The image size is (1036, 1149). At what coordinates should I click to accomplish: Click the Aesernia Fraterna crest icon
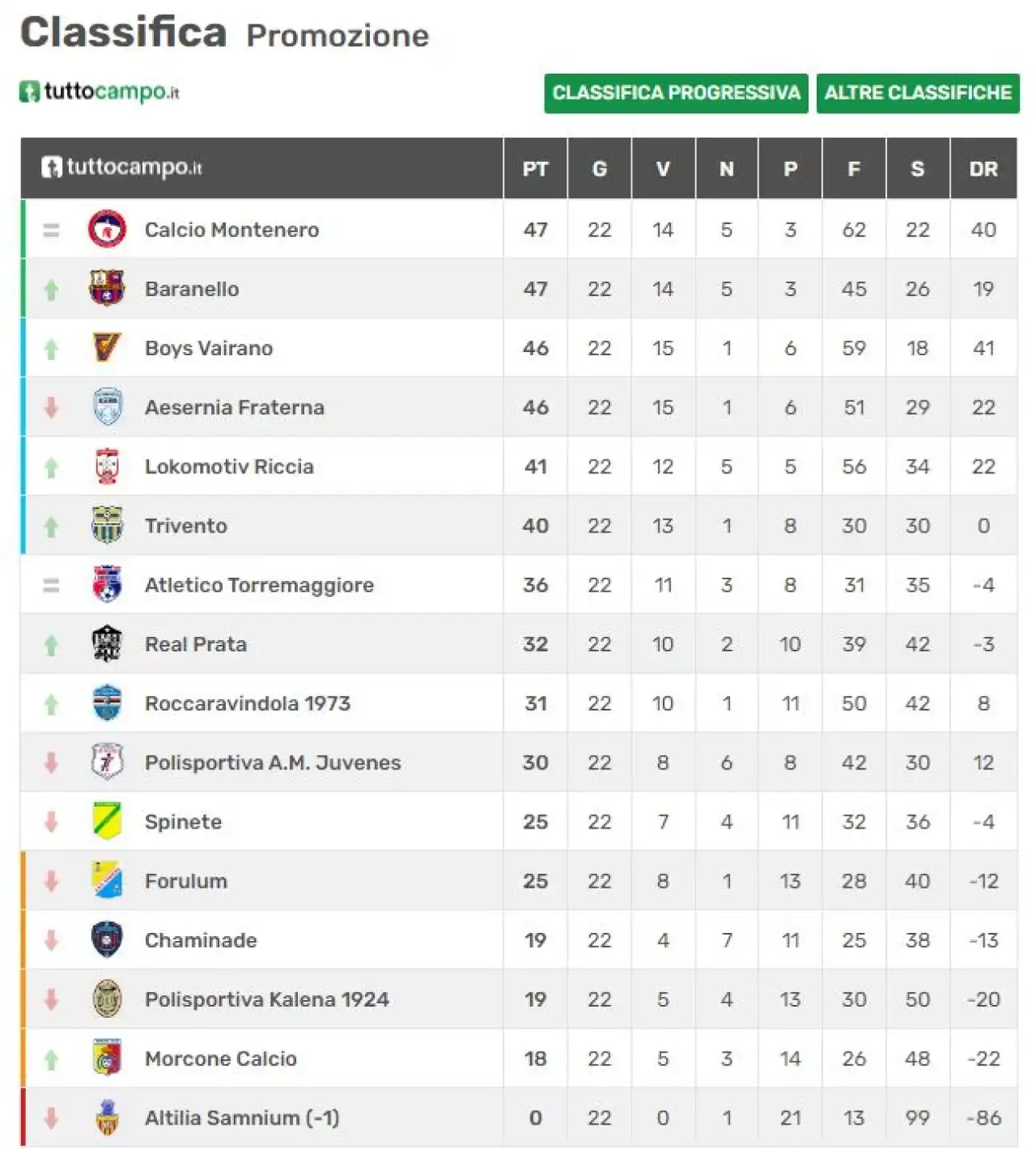click(107, 407)
